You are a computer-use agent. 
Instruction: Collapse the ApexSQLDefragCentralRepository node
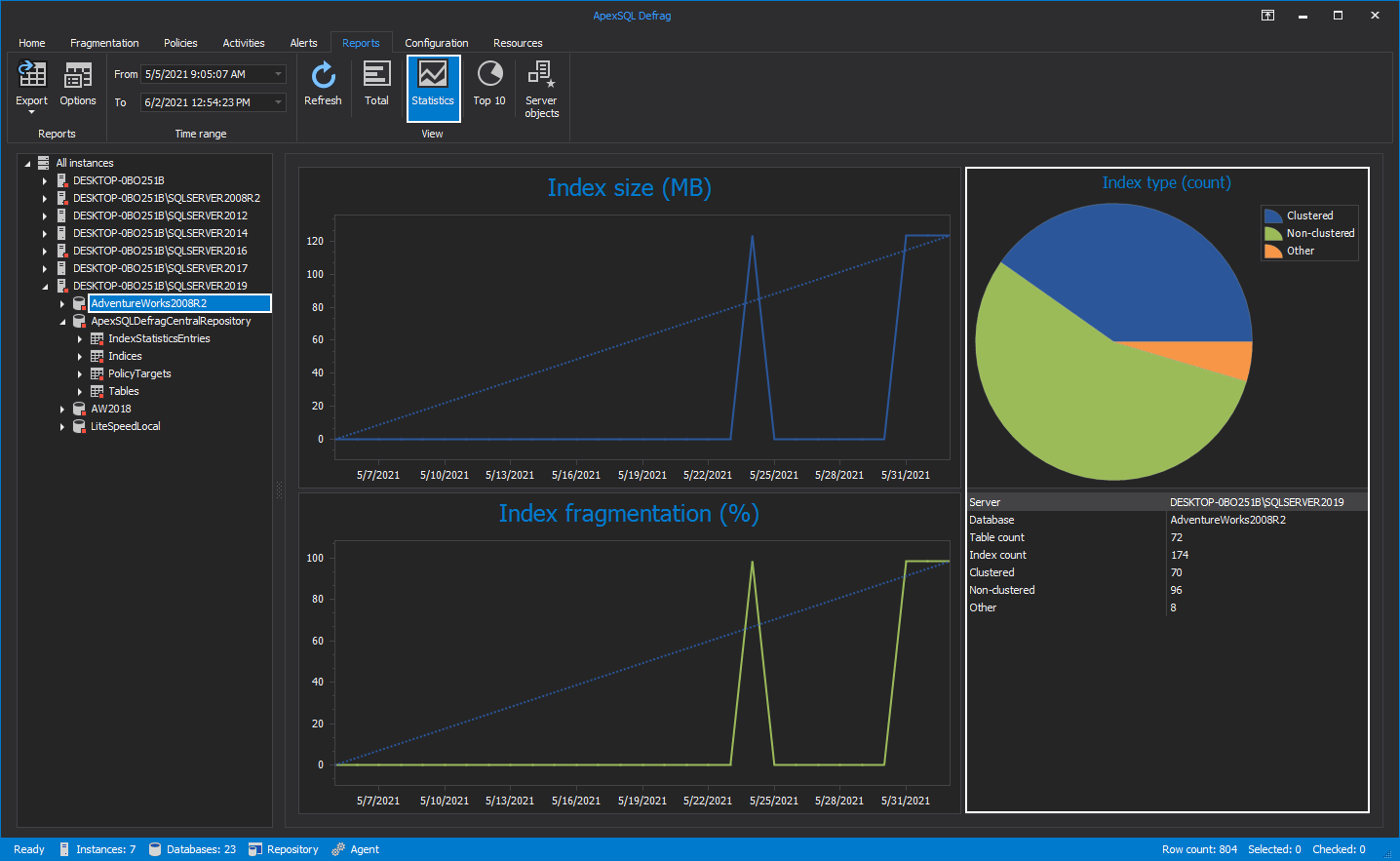(x=62, y=321)
